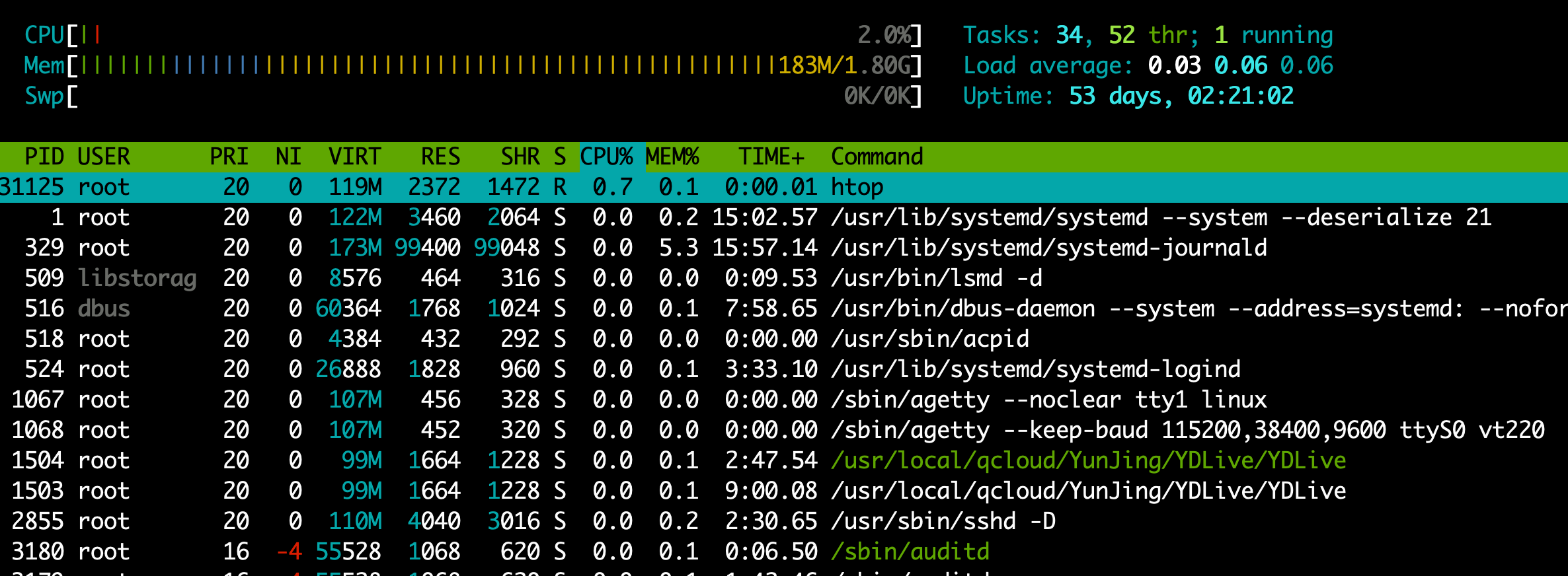Click the Uptime 53 days readout
1568x576 pixels.
click(x=1128, y=96)
